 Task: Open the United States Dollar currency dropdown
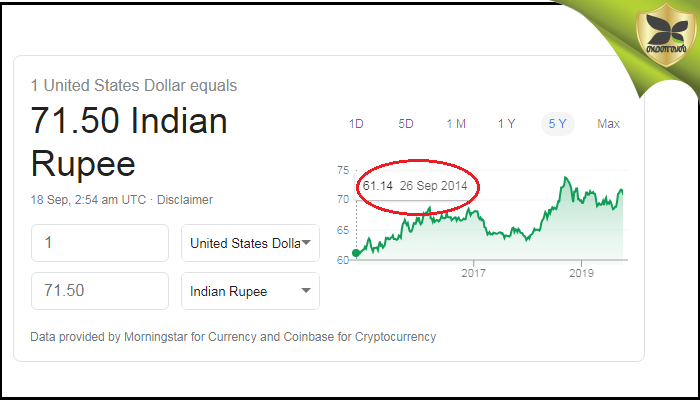click(250, 243)
